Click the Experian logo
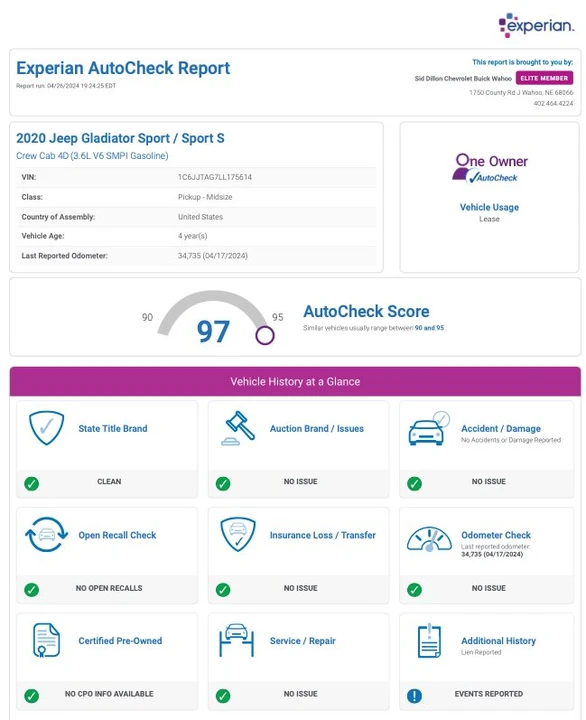The height and width of the screenshot is (720, 586). tap(536, 25)
